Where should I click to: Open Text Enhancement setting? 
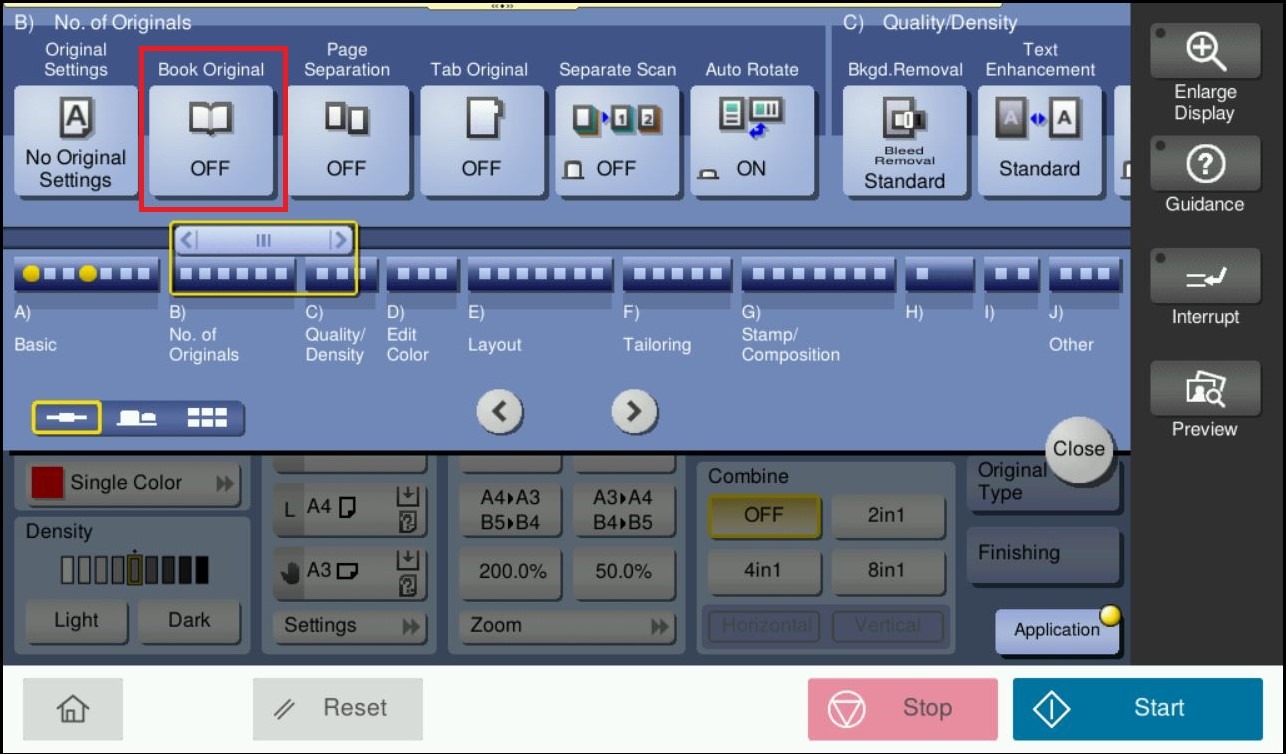[x=1039, y=140]
